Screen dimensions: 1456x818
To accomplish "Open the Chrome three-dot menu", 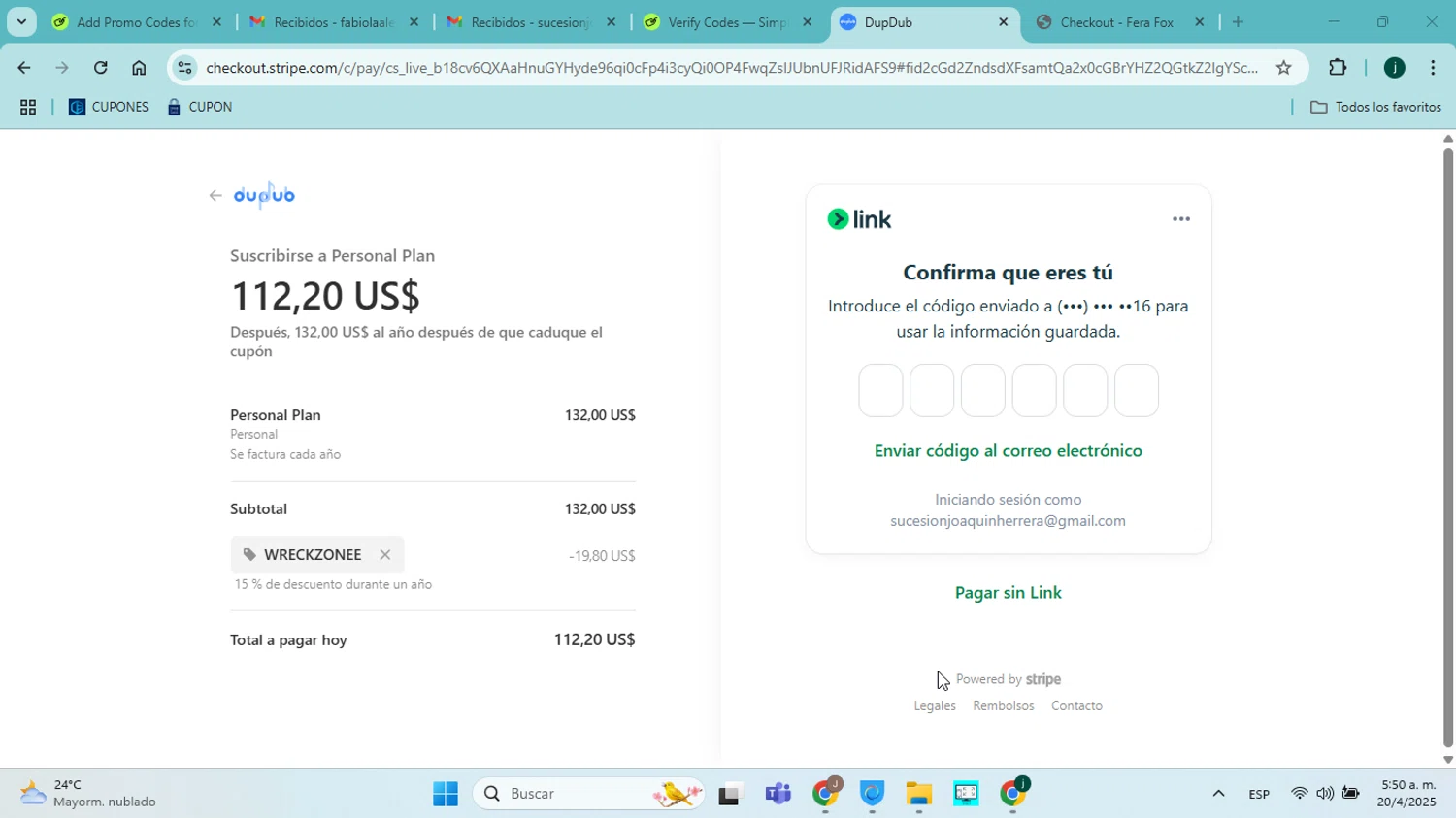I will (x=1434, y=68).
